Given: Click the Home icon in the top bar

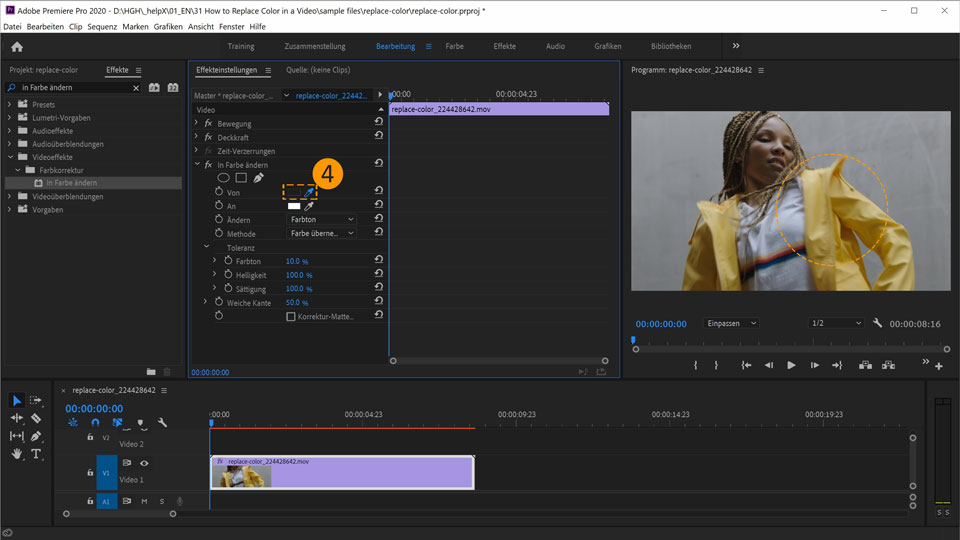Looking at the screenshot, I should [x=17, y=46].
